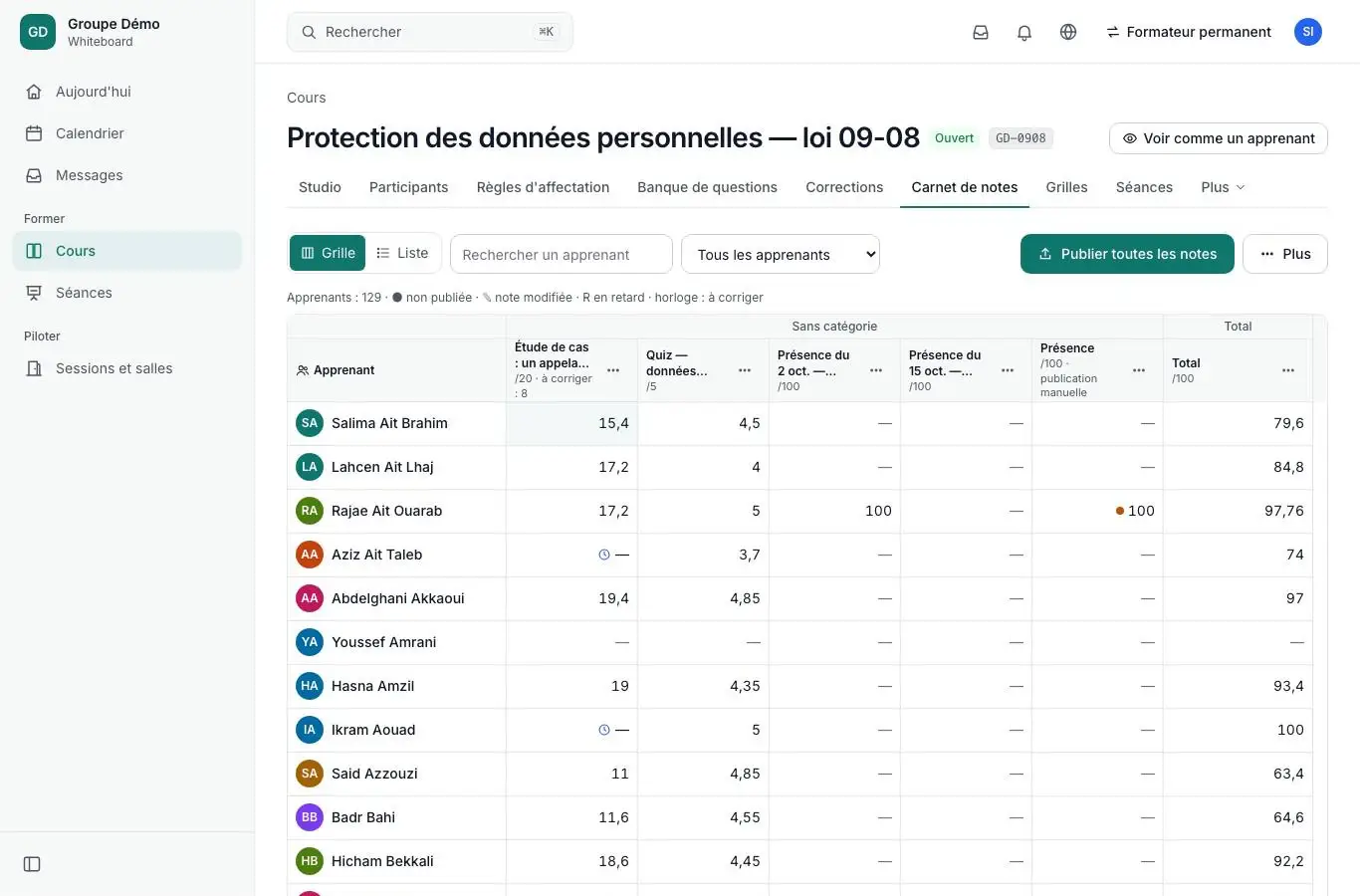The image size is (1360, 896).
Task: Click the globe language icon
Action: (x=1068, y=32)
